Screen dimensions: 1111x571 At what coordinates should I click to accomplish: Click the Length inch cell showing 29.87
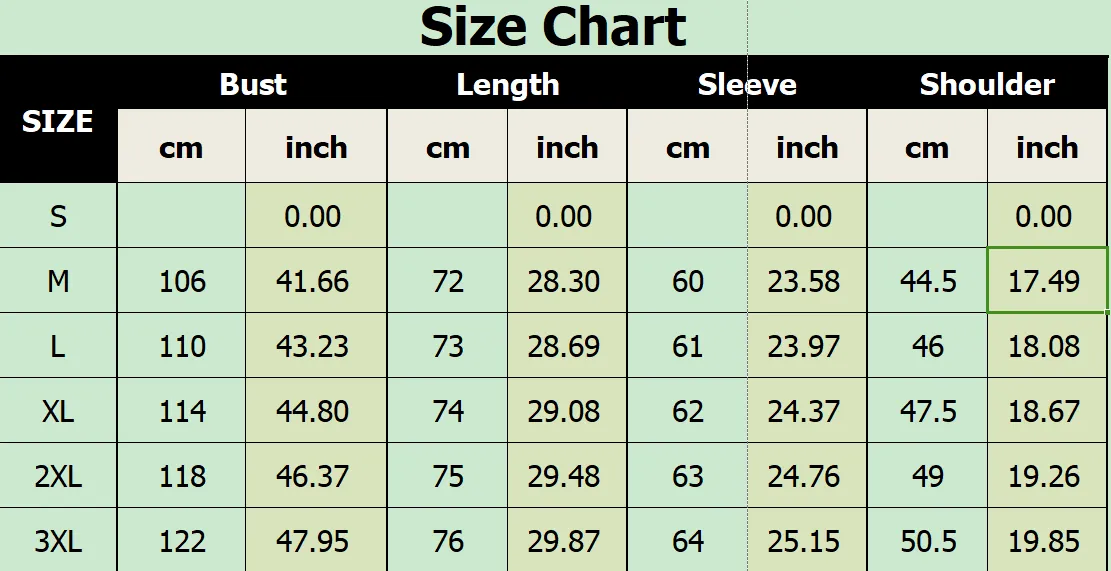coord(567,541)
